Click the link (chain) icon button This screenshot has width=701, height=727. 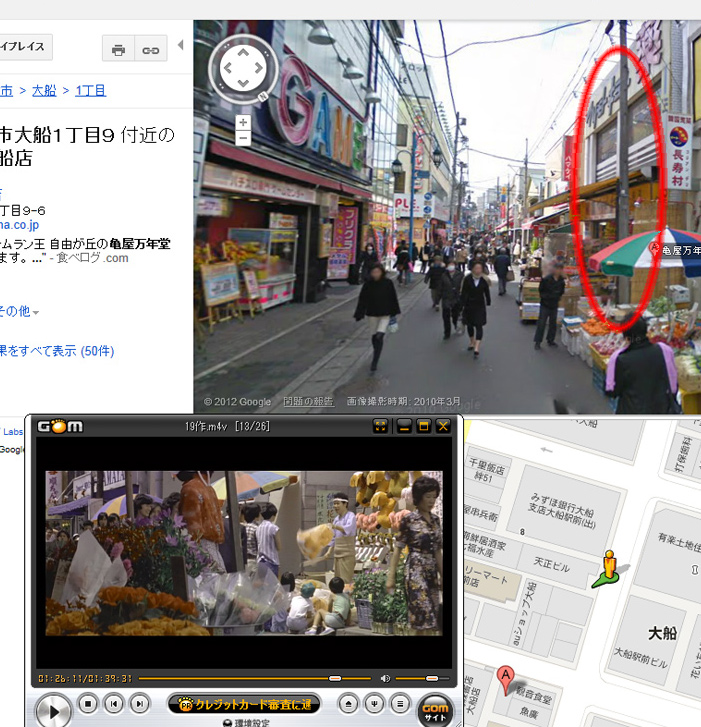click(x=151, y=49)
